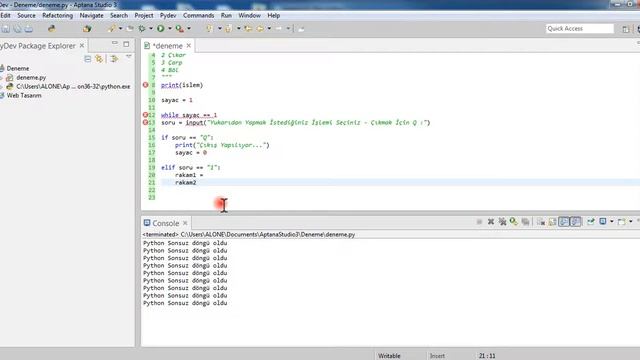Collapse all in PyDev Package Explorer

click(87, 59)
